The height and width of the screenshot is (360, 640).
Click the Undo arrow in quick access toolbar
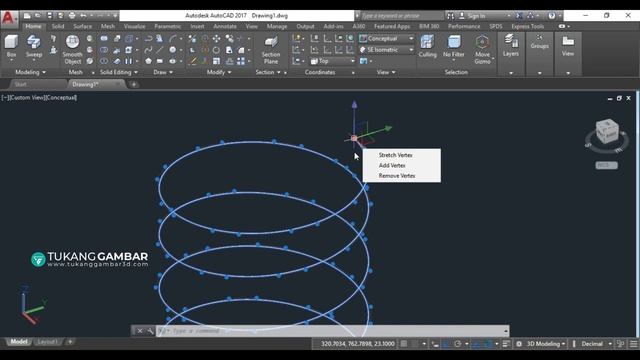(83, 16)
